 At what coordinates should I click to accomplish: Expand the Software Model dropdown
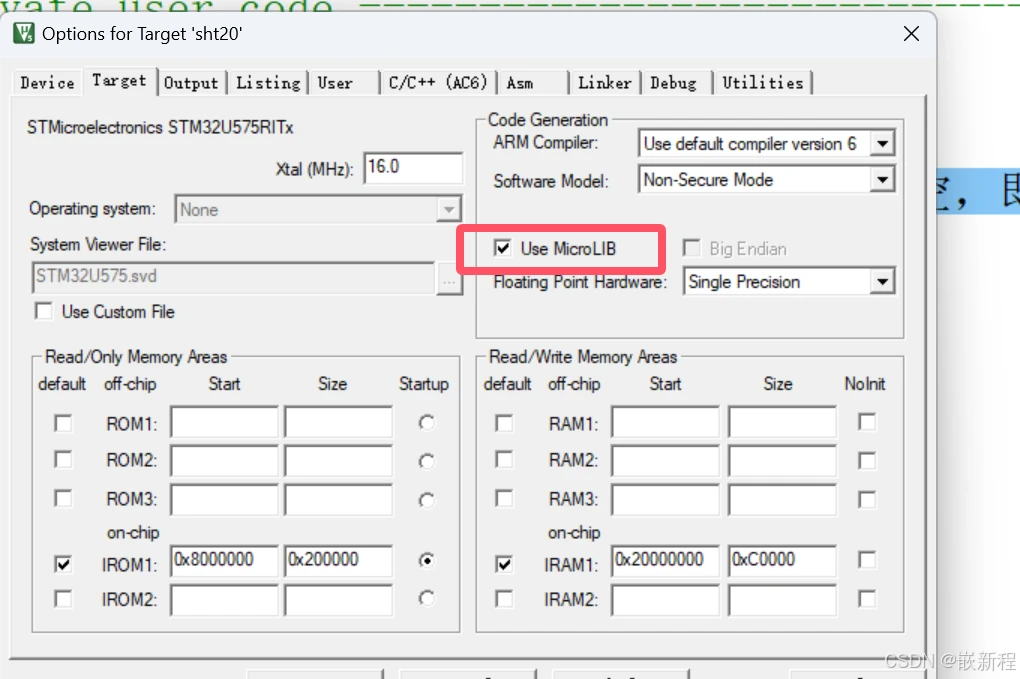pyautogui.click(x=882, y=180)
